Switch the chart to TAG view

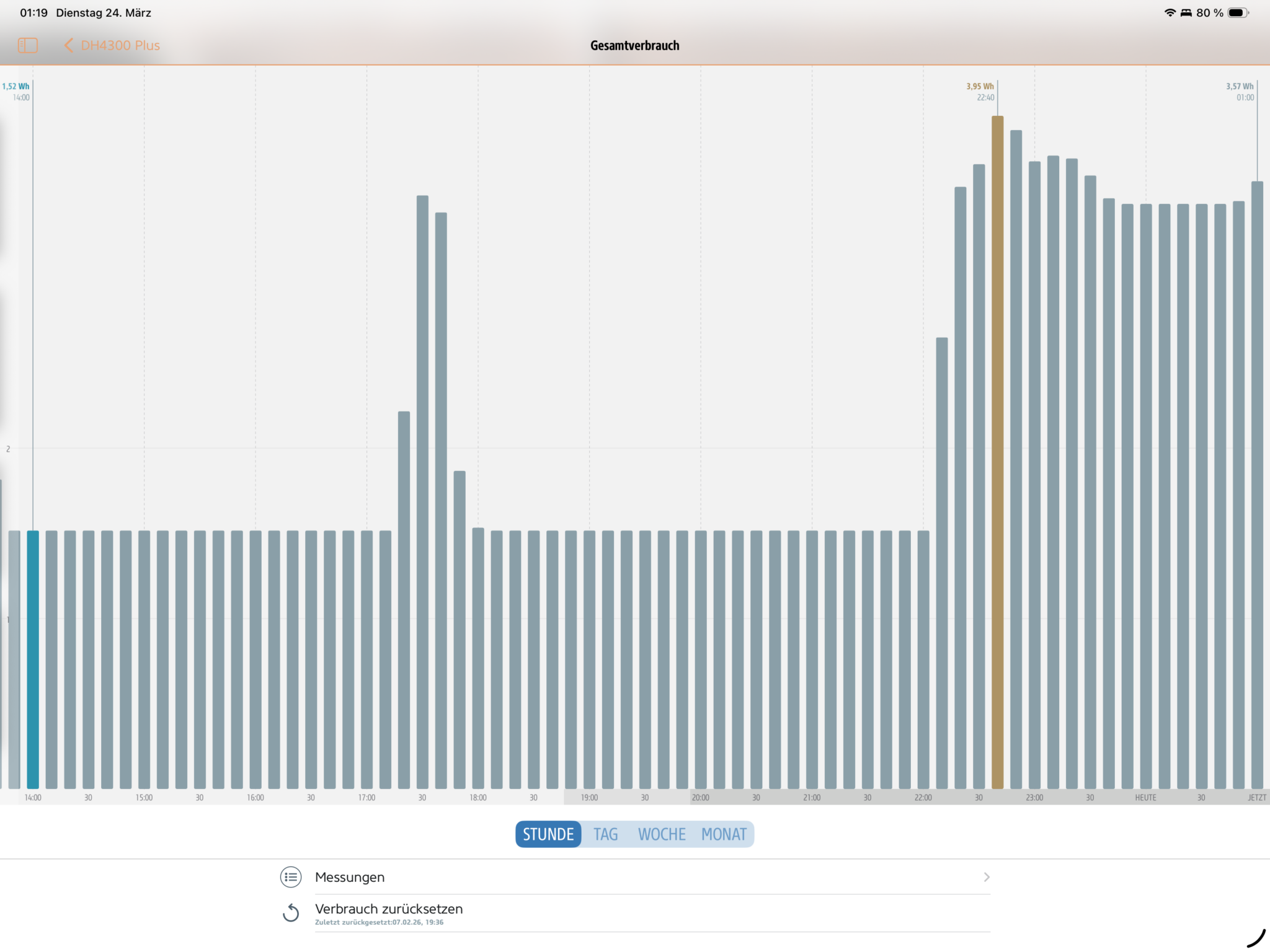[605, 834]
